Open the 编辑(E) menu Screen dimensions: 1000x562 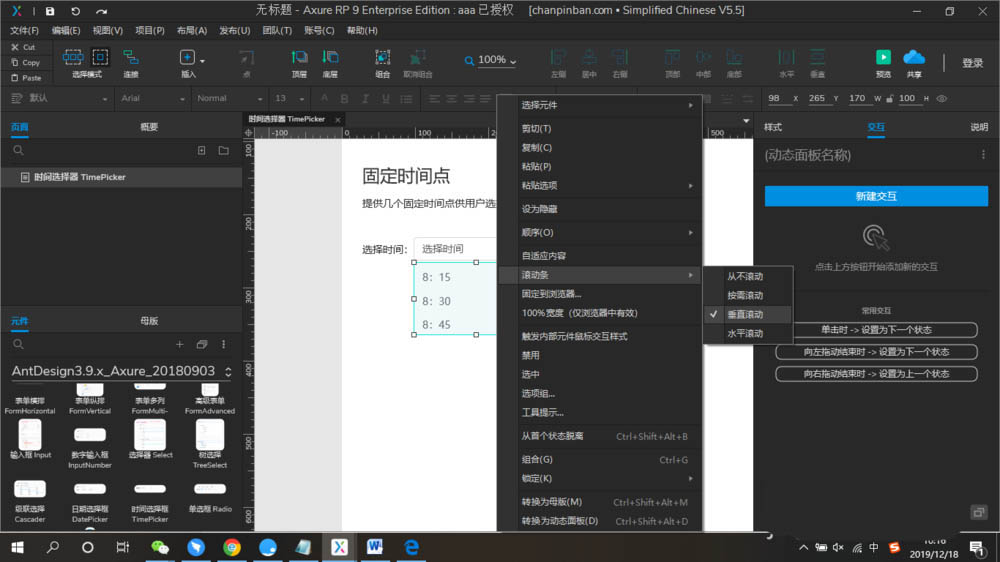pos(66,31)
